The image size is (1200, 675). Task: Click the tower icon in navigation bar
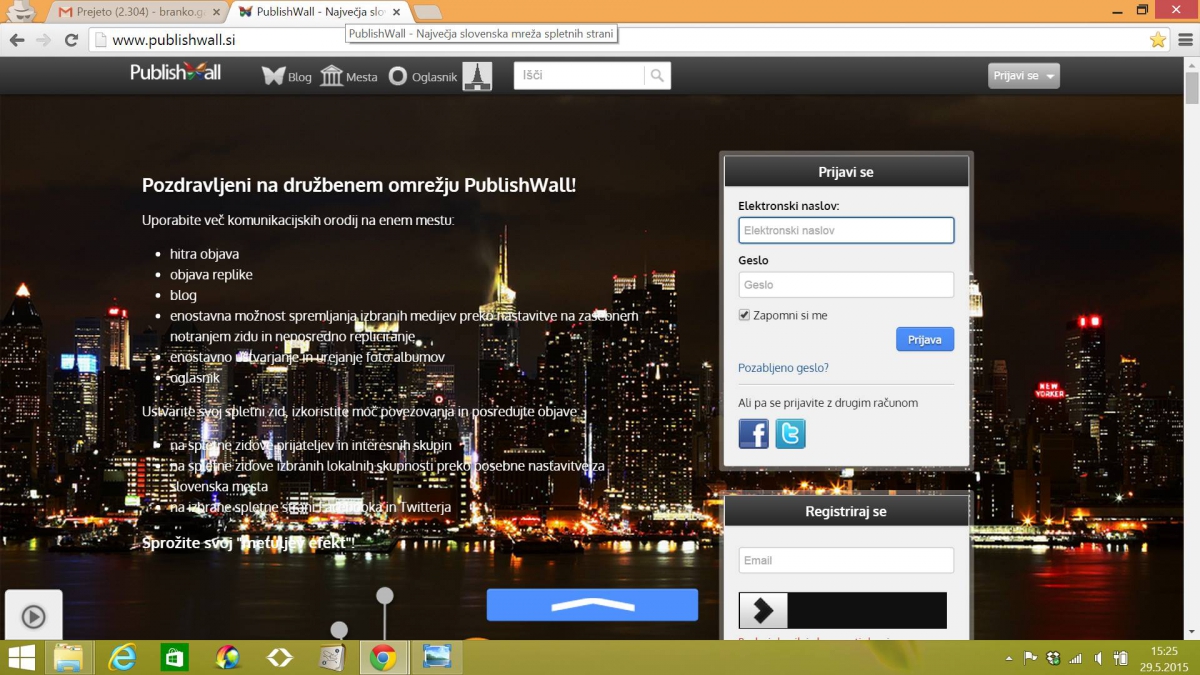477,76
